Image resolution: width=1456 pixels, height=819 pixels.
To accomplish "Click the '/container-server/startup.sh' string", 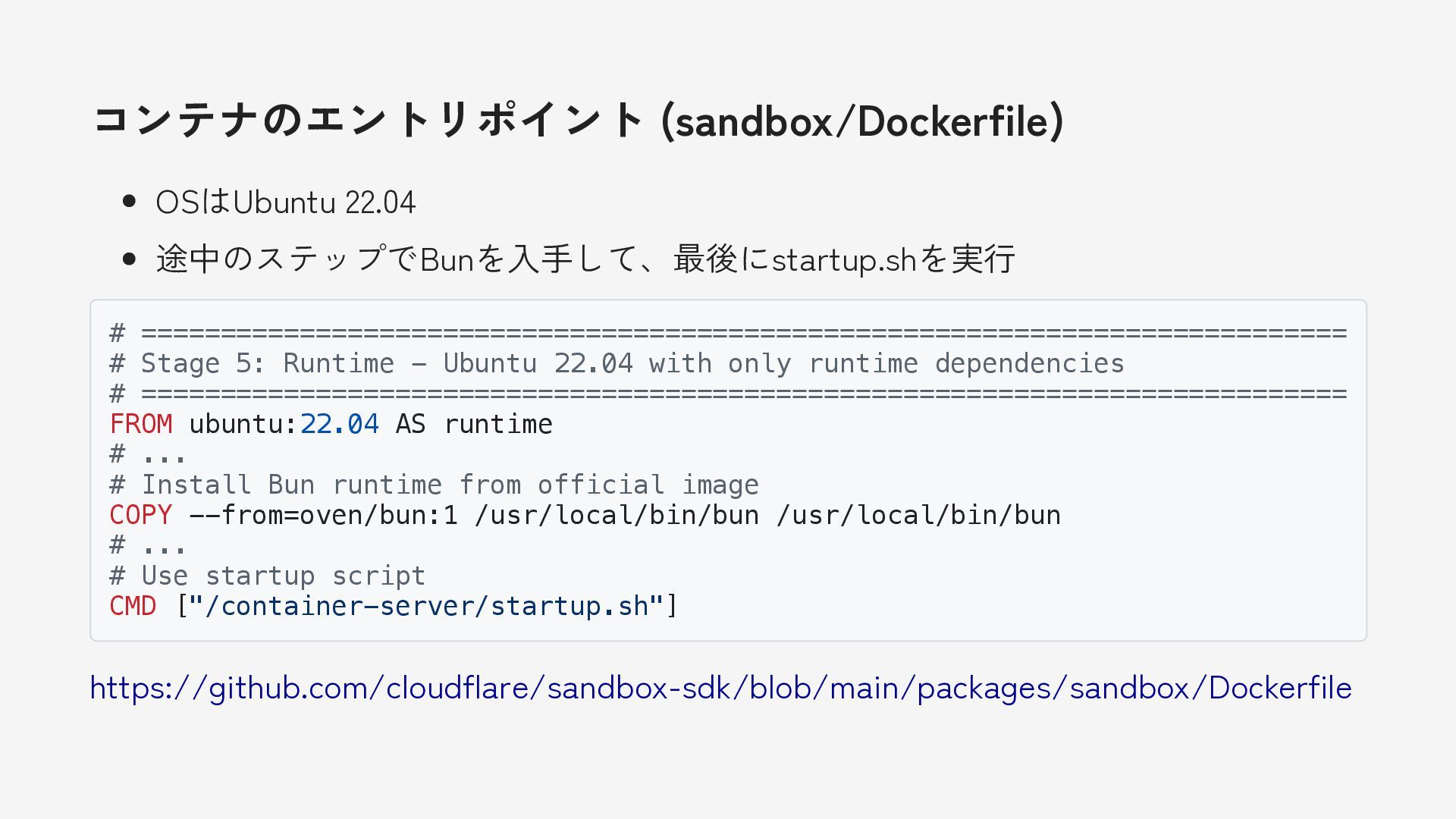I will click(x=427, y=606).
